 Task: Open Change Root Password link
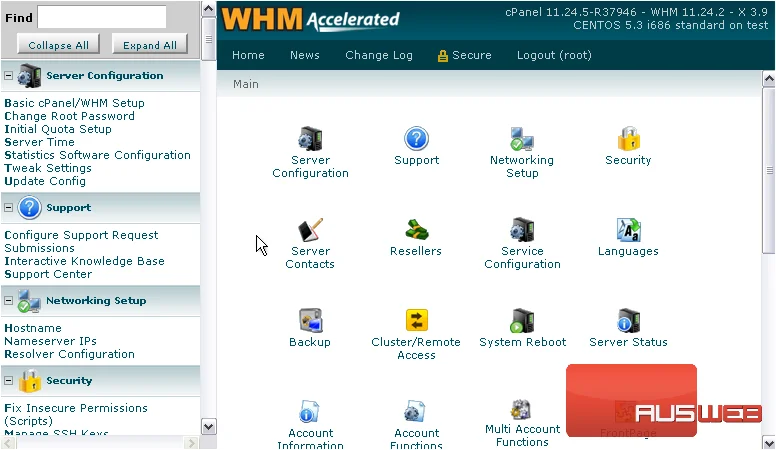(69, 116)
